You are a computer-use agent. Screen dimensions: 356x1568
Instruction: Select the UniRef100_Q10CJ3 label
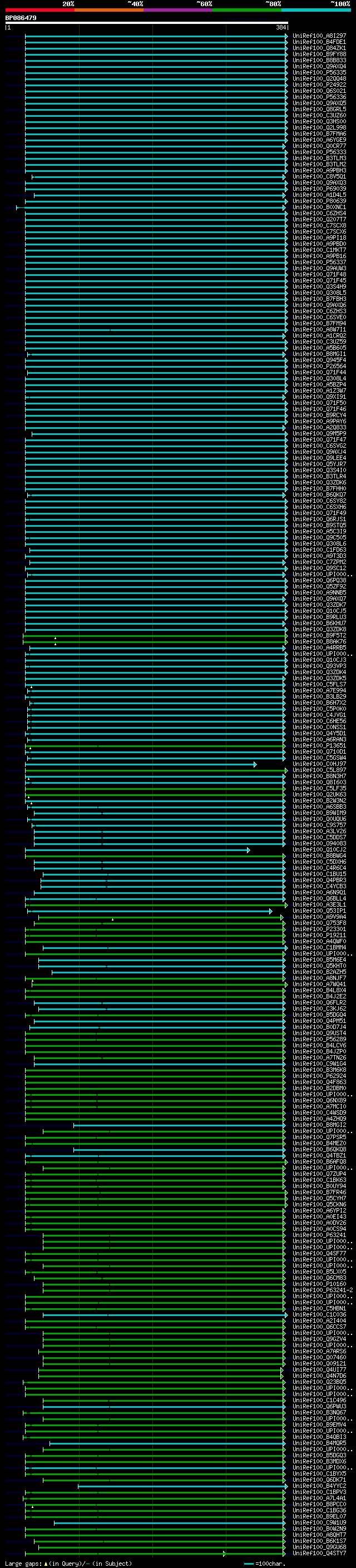(x=319, y=660)
